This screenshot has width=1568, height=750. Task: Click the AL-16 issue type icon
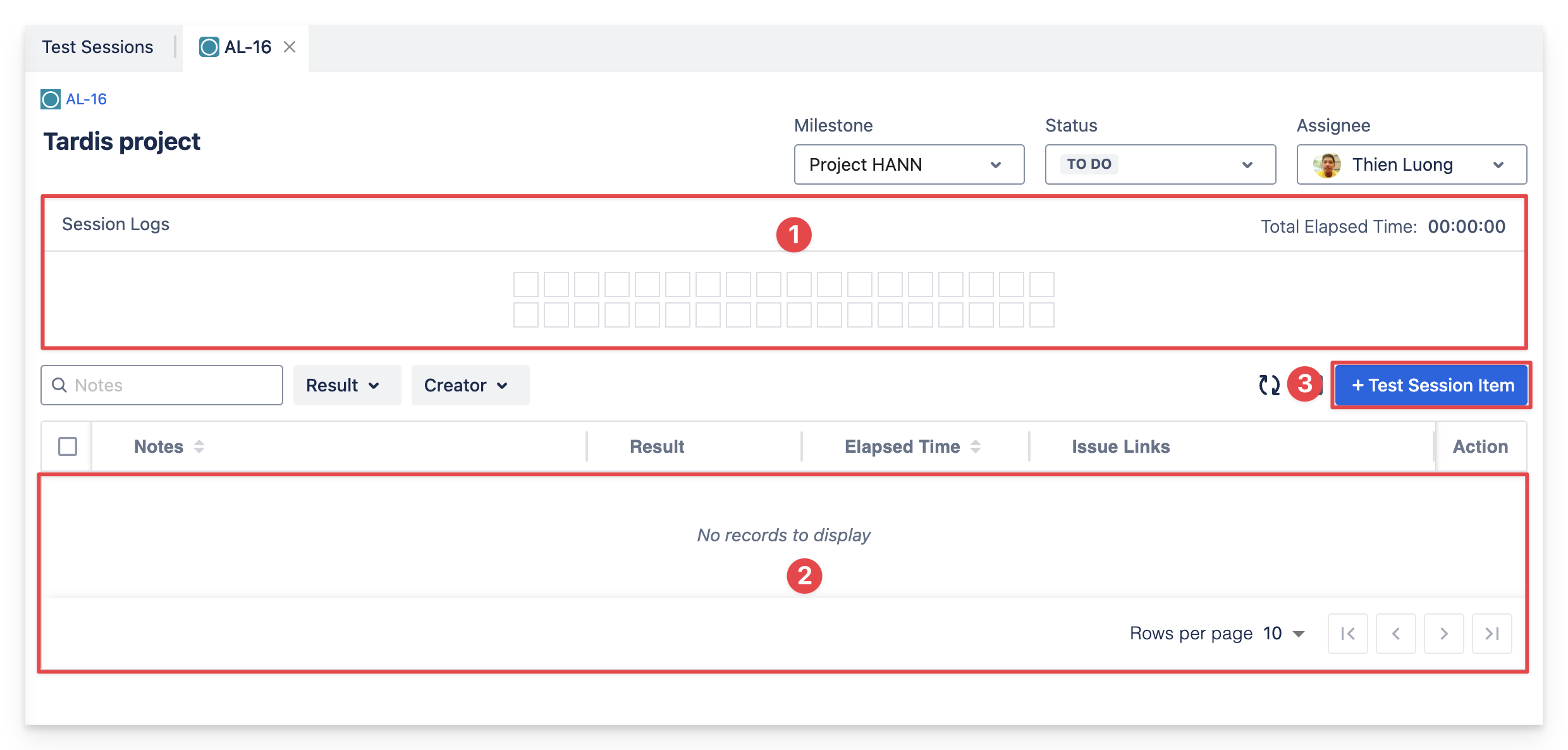point(51,99)
